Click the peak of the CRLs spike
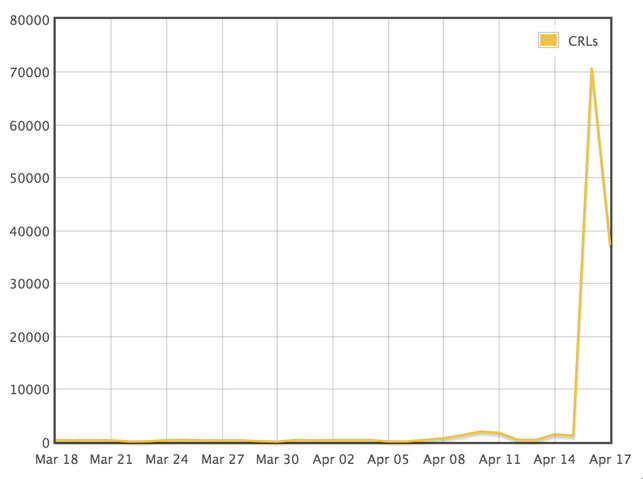Viewport: 643px width, 479px height. tap(591, 69)
